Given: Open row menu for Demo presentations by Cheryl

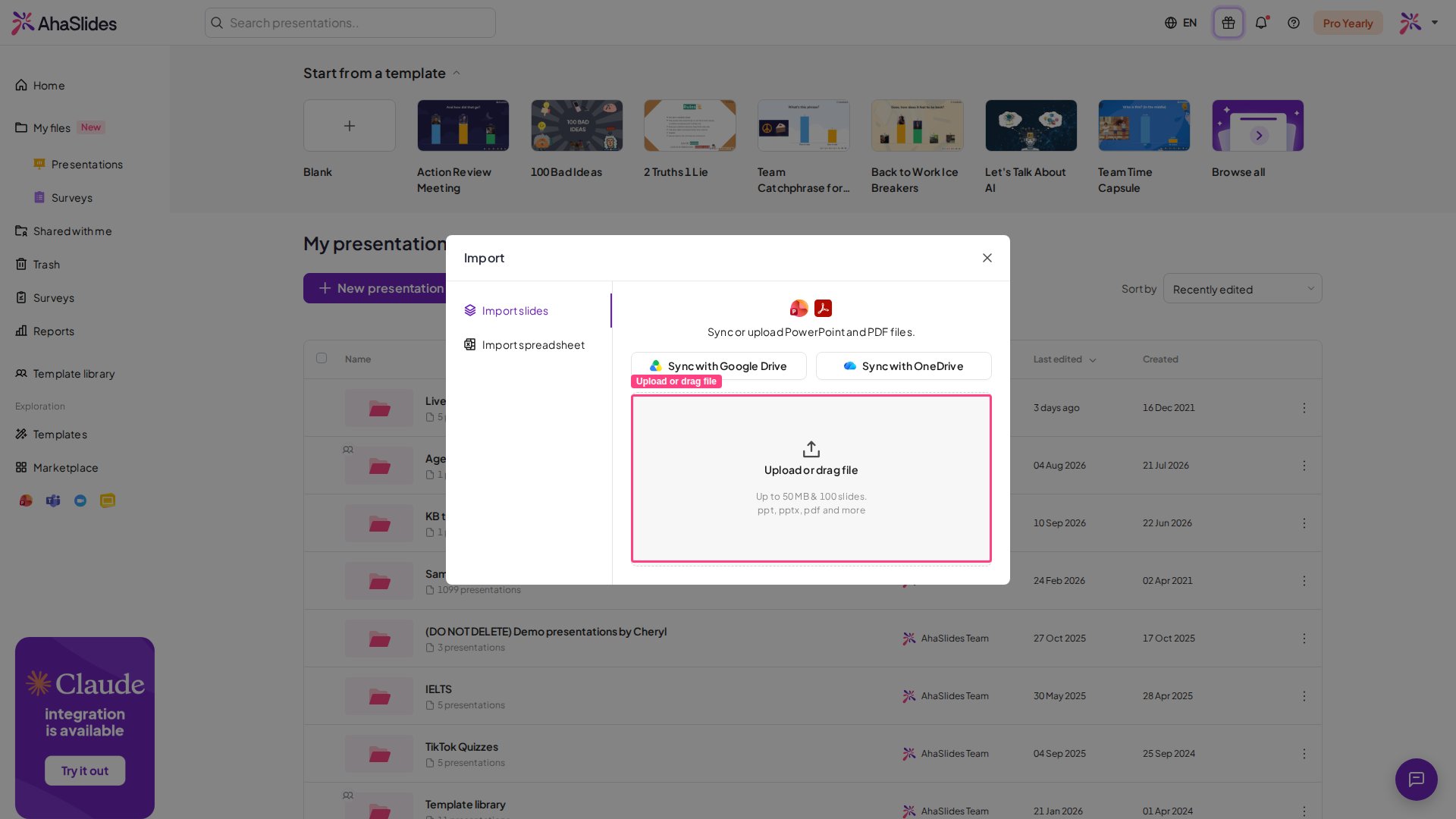Looking at the screenshot, I should tap(1304, 639).
